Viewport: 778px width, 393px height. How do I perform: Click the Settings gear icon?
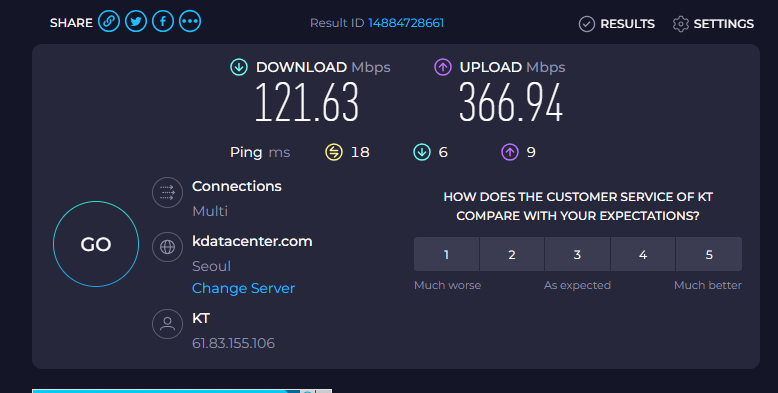pos(681,24)
